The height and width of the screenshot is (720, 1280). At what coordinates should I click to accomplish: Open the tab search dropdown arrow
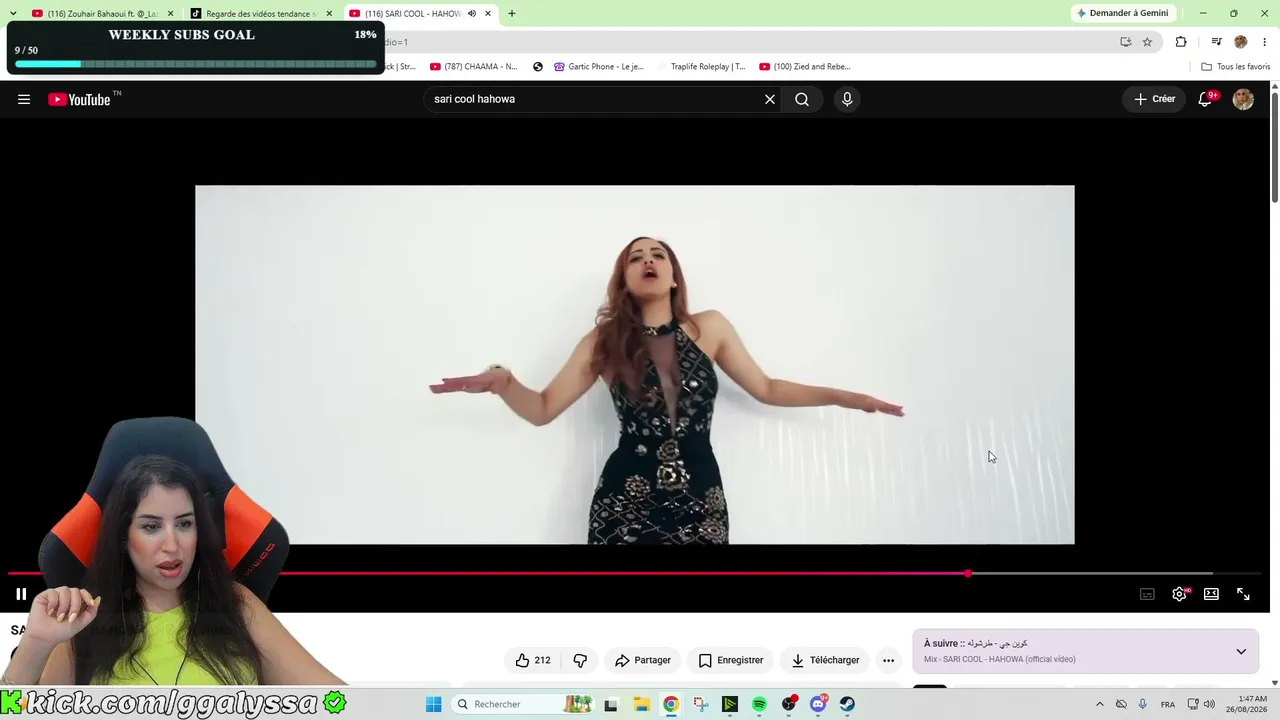[13, 13]
